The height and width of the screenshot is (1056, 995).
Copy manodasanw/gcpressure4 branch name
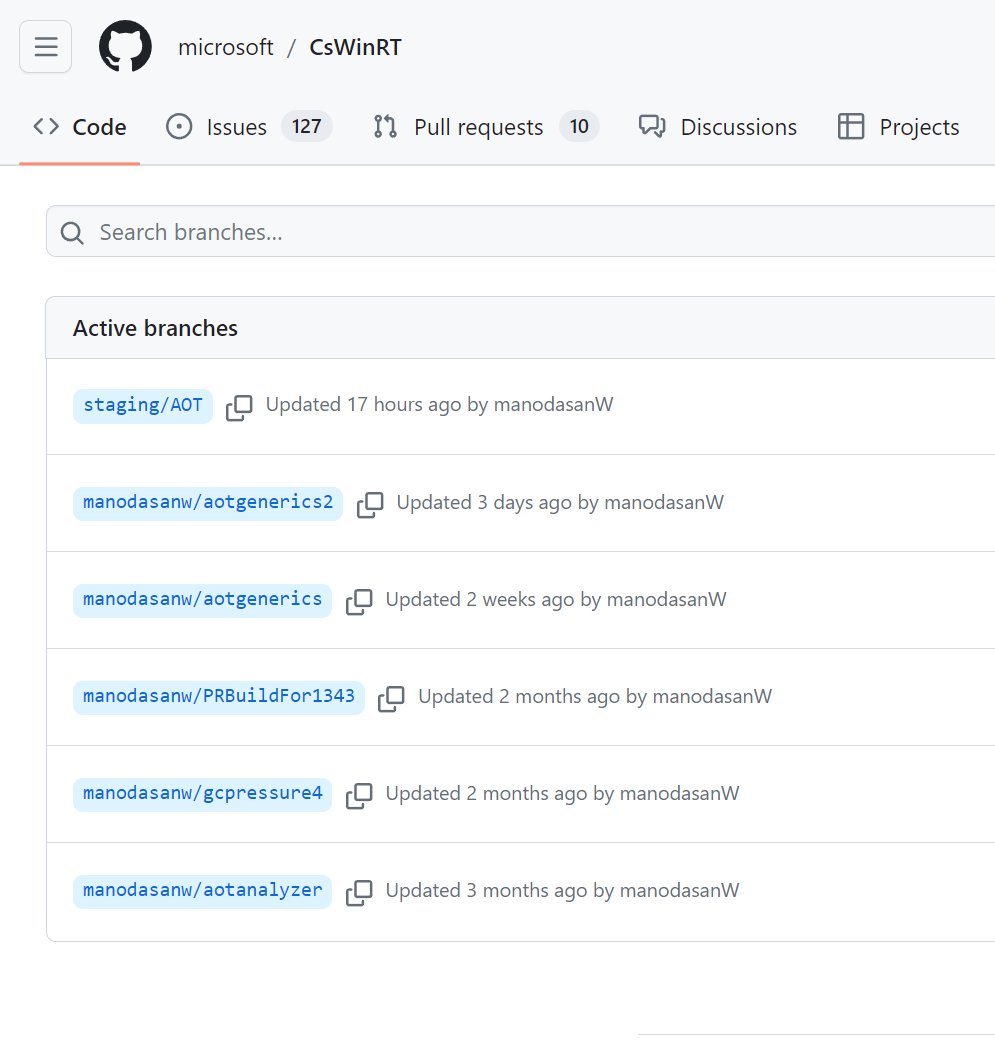tap(359, 795)
